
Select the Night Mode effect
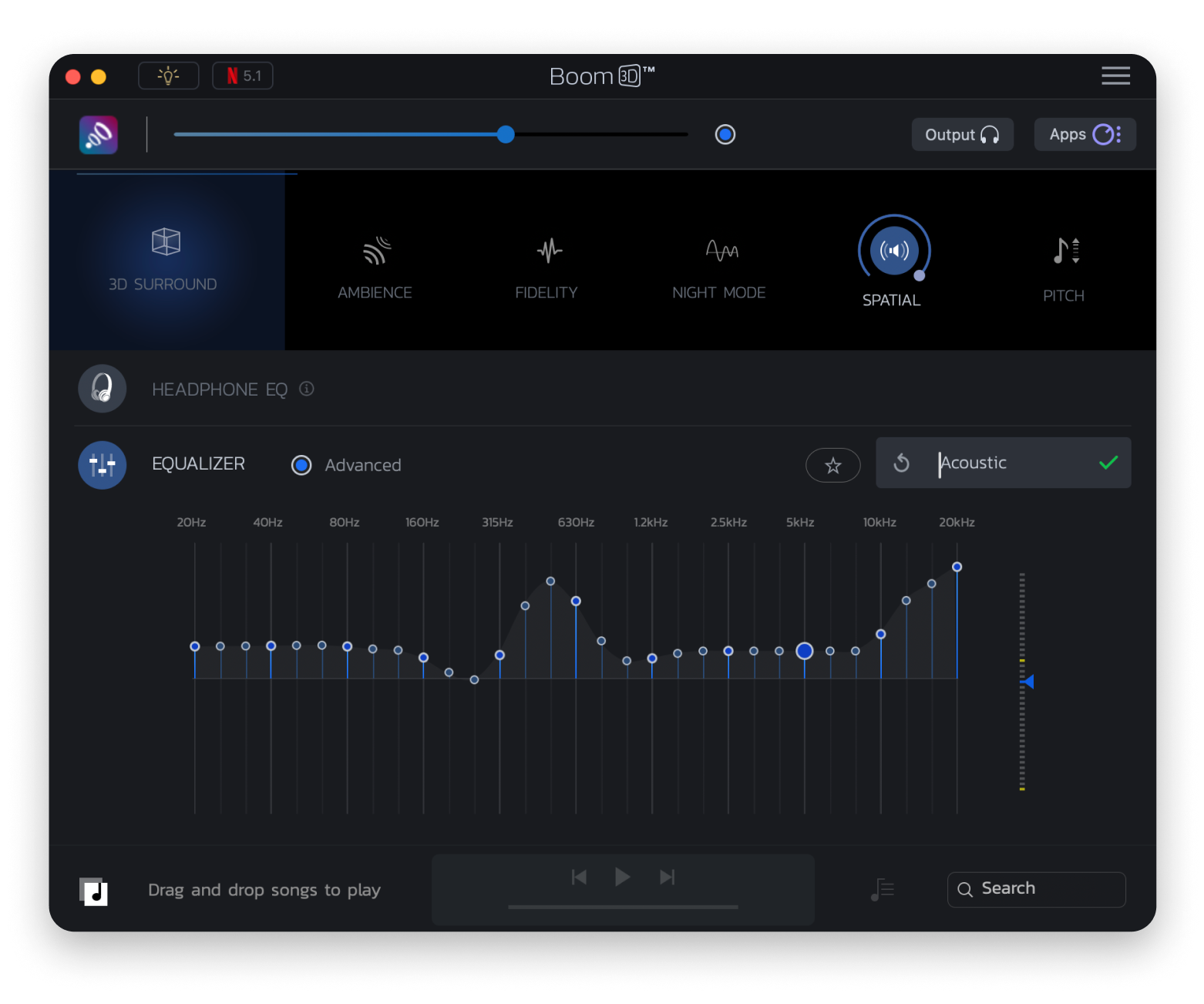click(719, 268)
